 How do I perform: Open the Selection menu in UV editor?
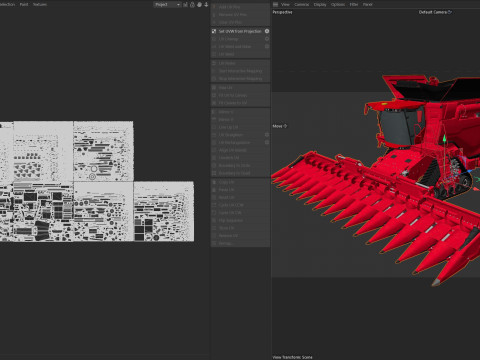pyautogui.click(x=7, y=4)
